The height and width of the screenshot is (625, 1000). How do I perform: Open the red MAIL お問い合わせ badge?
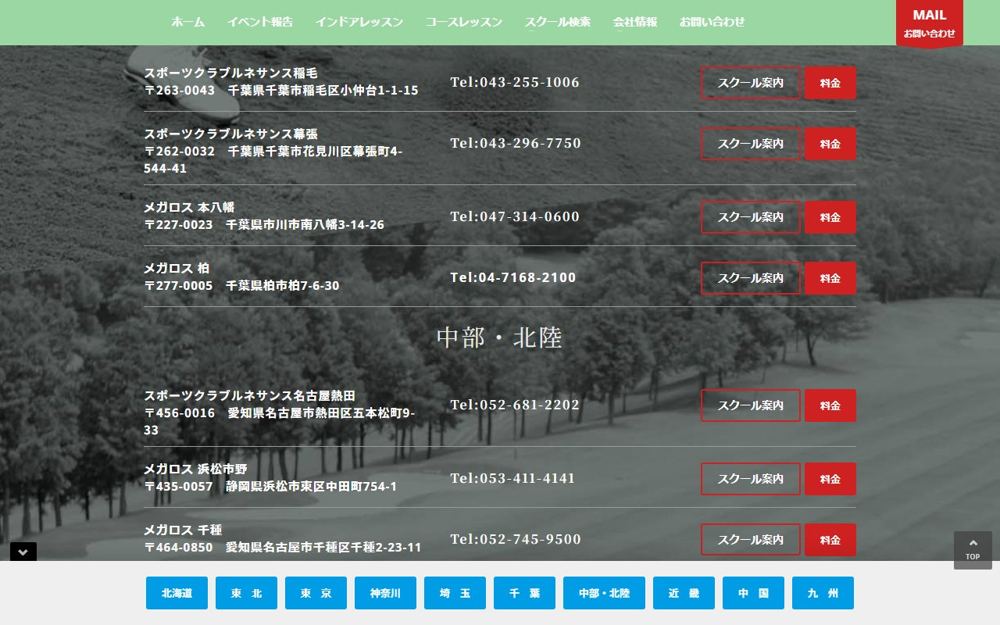(x=929, y=24)
